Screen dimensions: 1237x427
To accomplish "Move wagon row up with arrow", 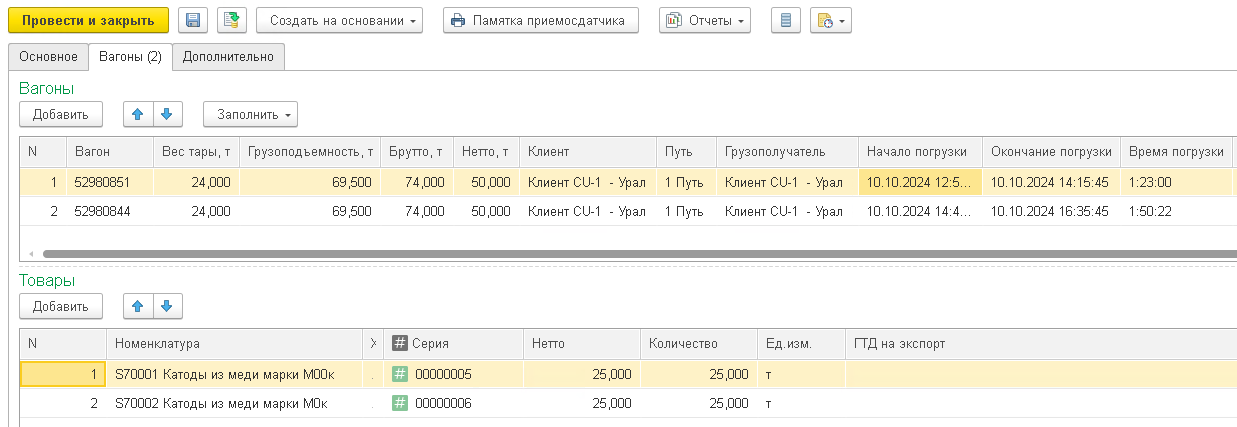I will (x=138, y=114).
